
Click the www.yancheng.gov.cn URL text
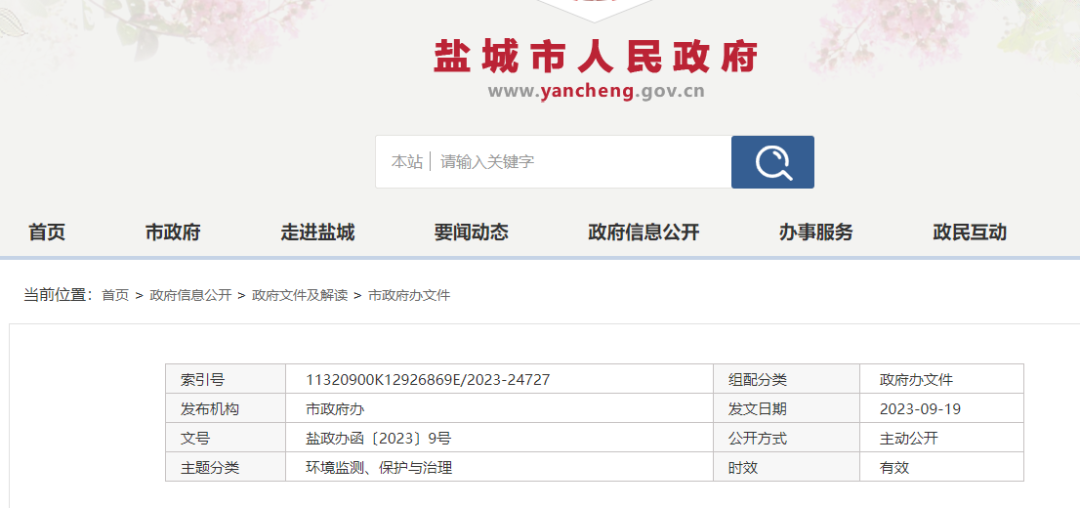coord(596,92)
